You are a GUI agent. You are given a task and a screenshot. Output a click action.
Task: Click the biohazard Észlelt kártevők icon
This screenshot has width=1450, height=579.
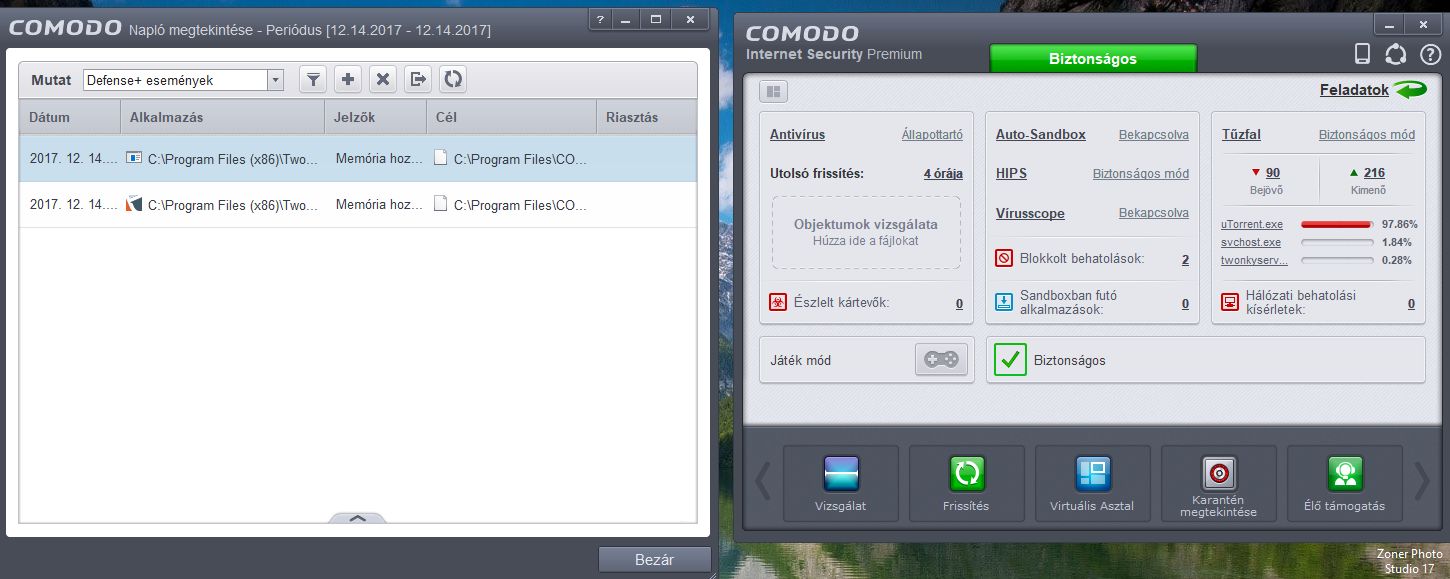coord(778,302)
